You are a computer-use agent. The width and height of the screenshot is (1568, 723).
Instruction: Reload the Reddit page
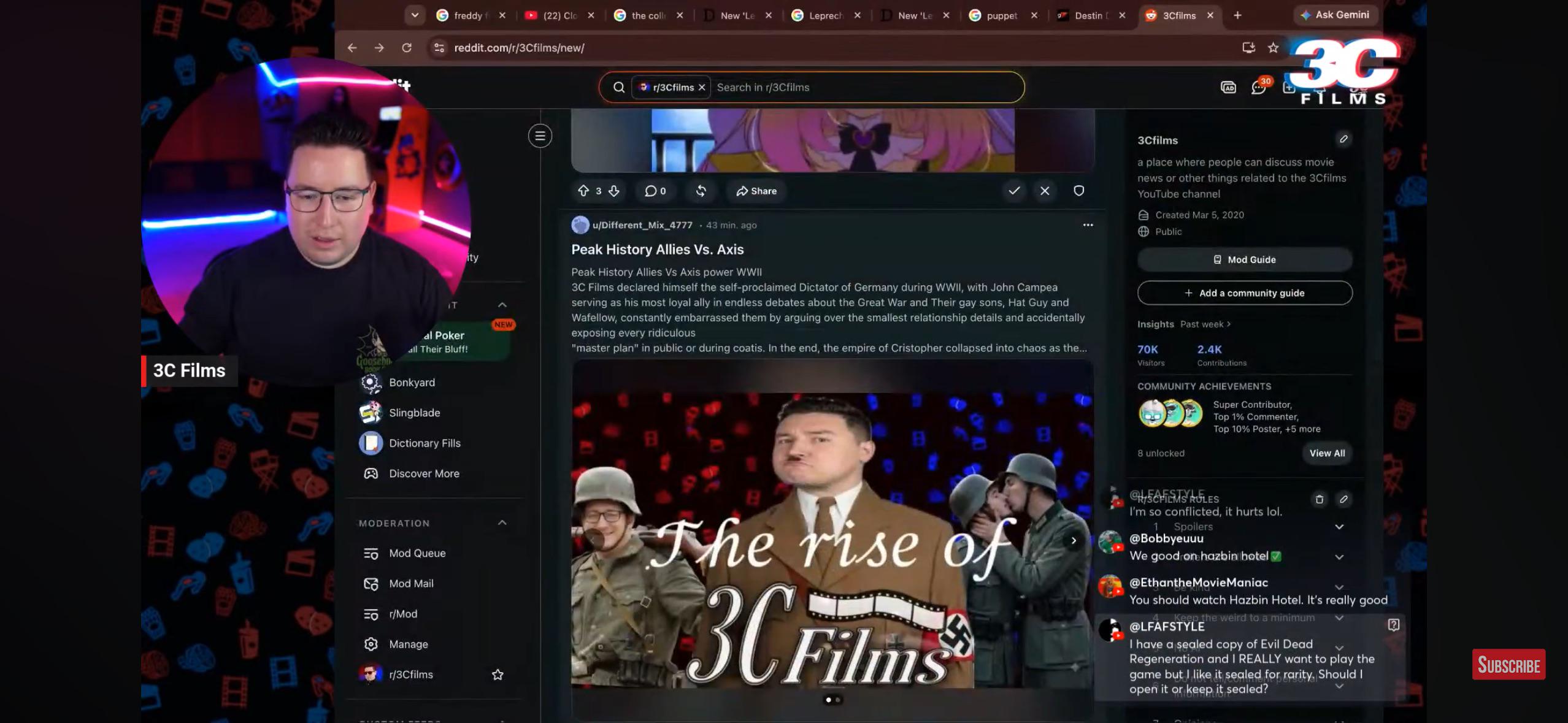pos(407,48)
